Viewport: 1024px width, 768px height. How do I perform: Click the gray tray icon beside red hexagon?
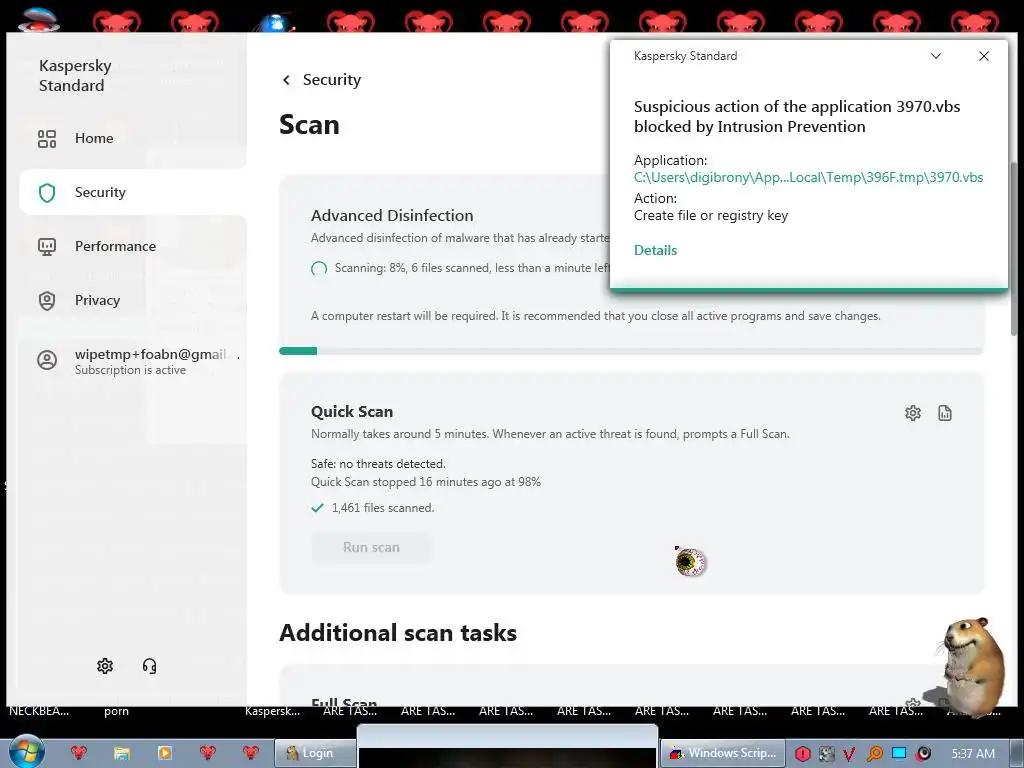click(x=827, y=754)
